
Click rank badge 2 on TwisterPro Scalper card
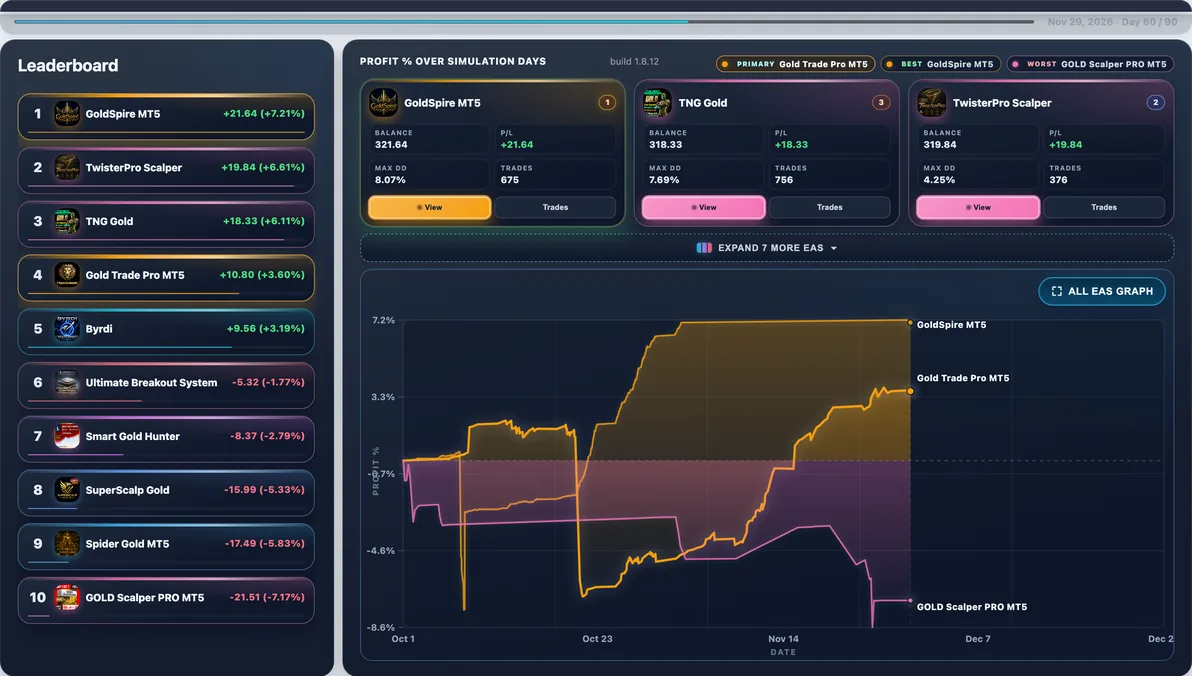(x=1156, y=103)
